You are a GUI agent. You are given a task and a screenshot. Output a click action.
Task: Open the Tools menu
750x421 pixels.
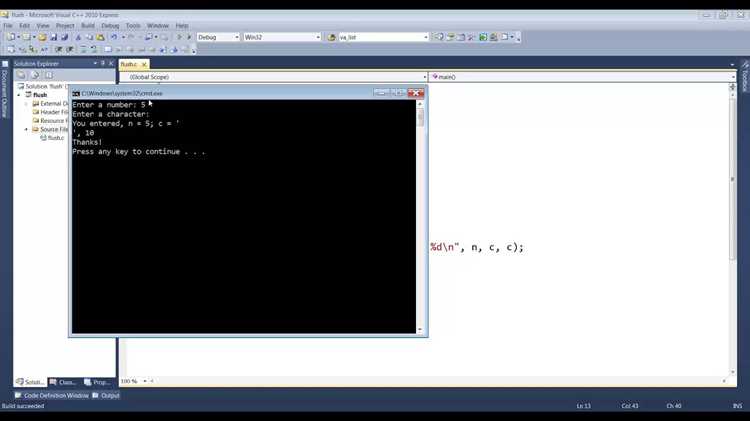coord(133,25)
